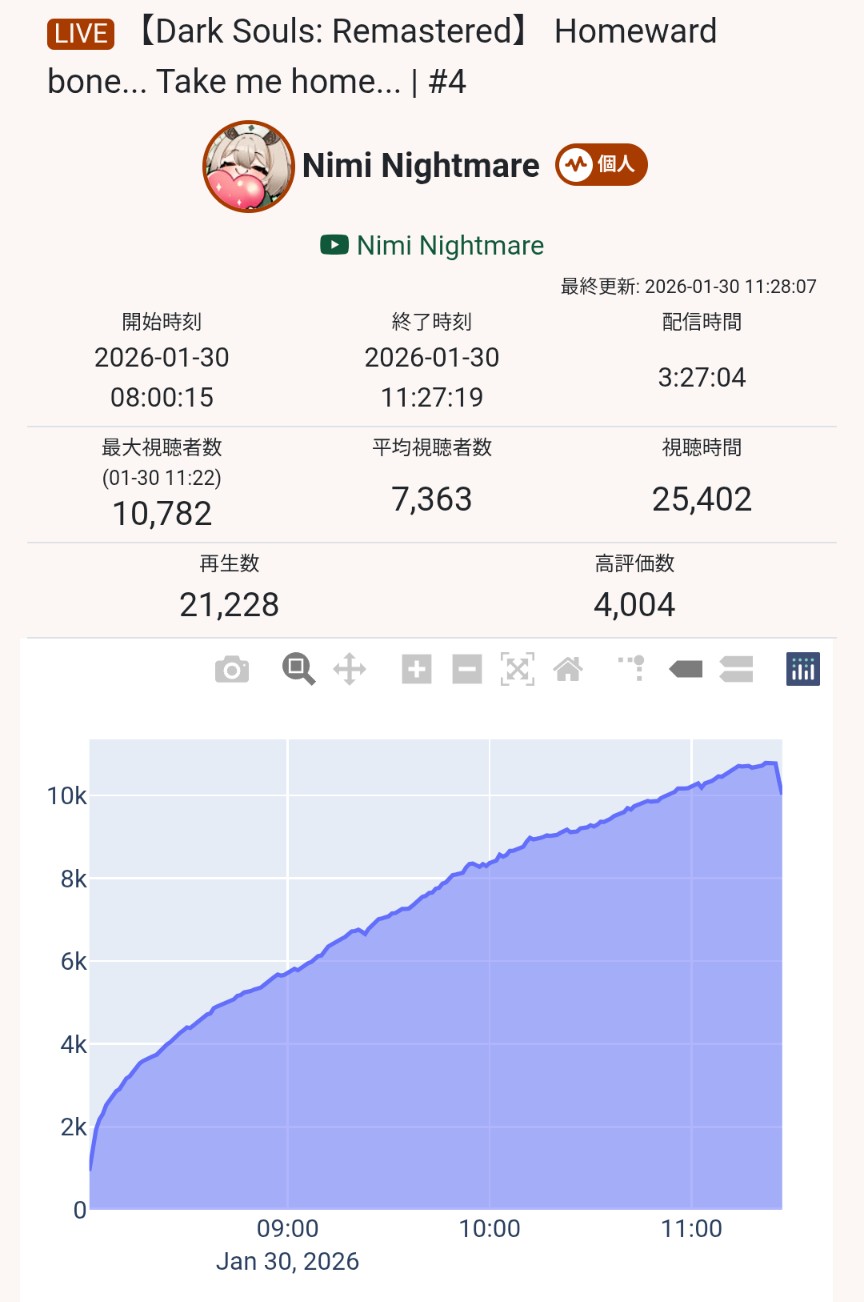Click the 高評価数 label
The height and width of the screenshot is (1302, 864).
coord(635,564)
